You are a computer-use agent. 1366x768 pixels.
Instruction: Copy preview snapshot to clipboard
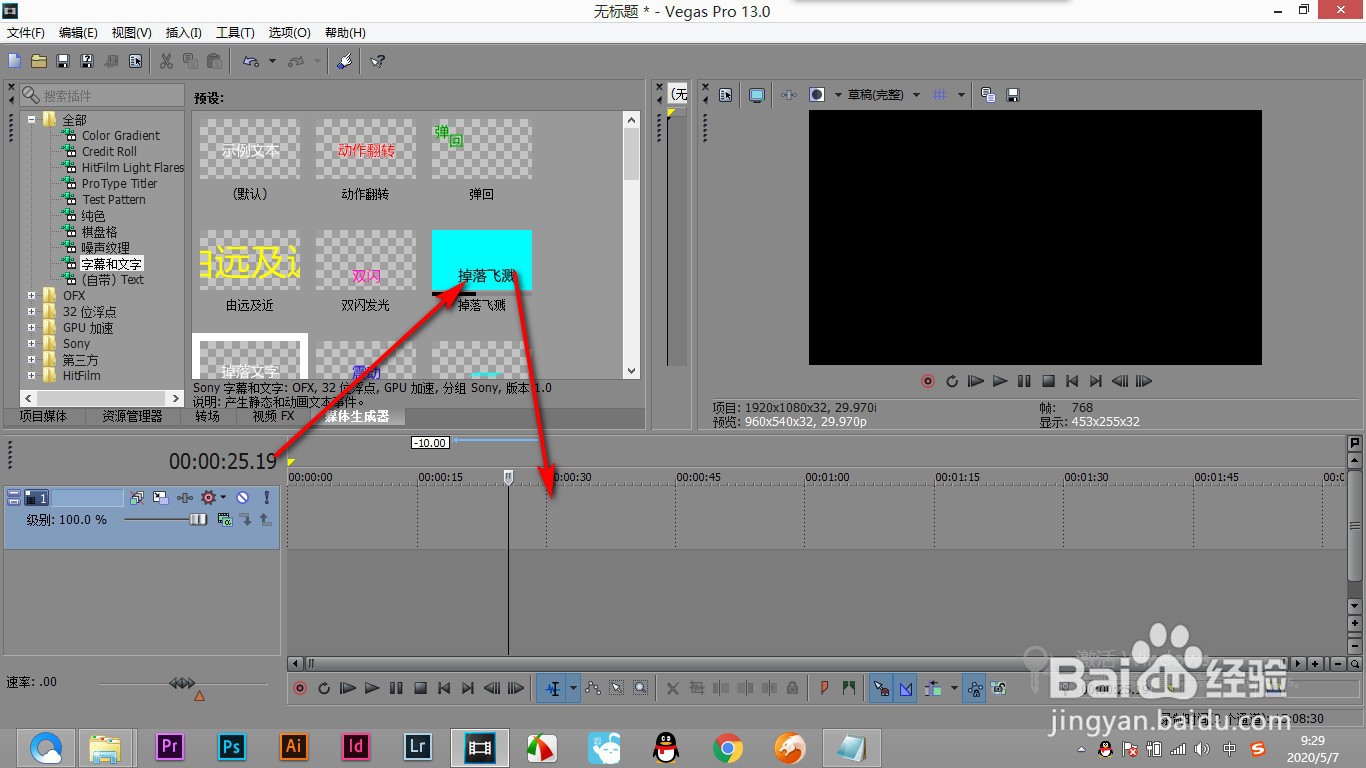pyautogui.click(x=988, y=95)
